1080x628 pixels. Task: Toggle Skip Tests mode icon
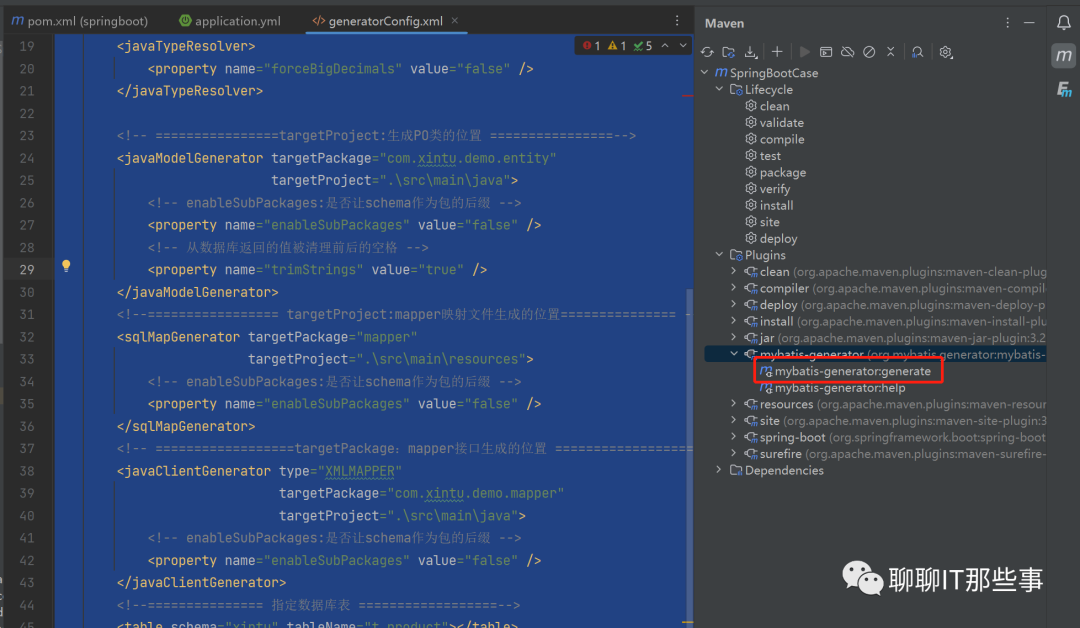click(x=869, y=52)
